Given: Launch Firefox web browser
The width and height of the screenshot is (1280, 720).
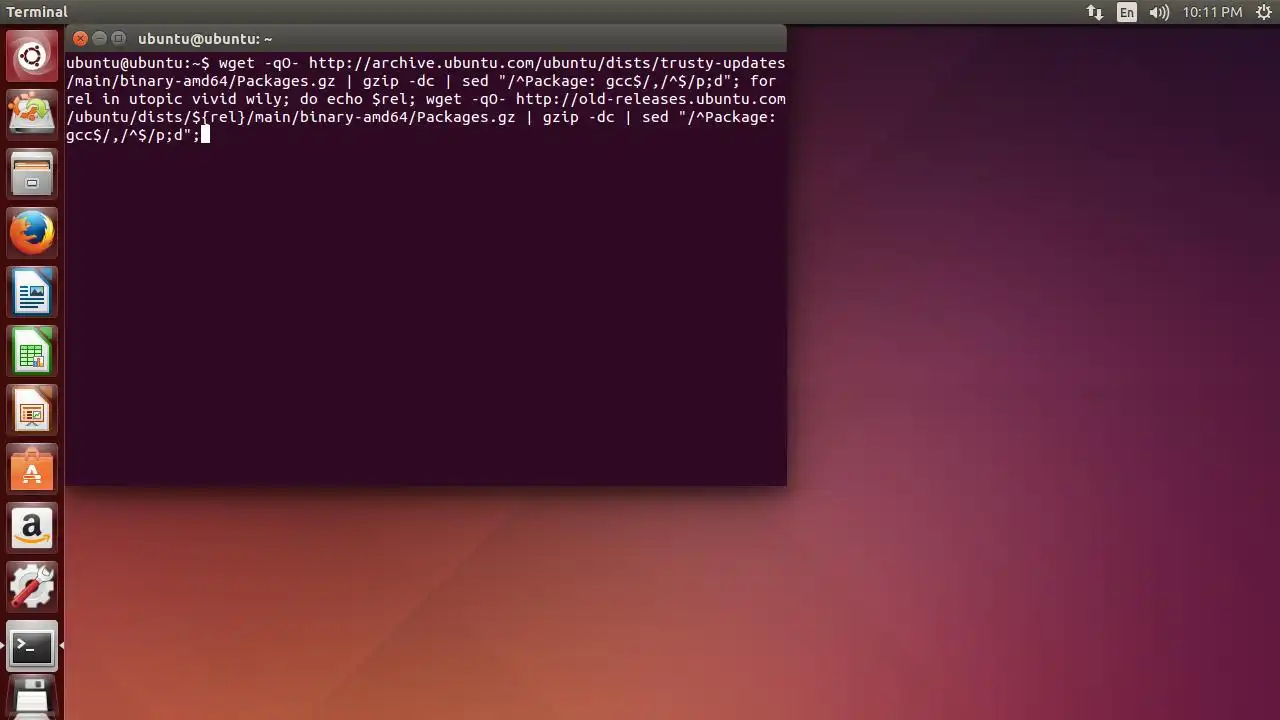Looking at the screenshot, I should pos(32,233).
